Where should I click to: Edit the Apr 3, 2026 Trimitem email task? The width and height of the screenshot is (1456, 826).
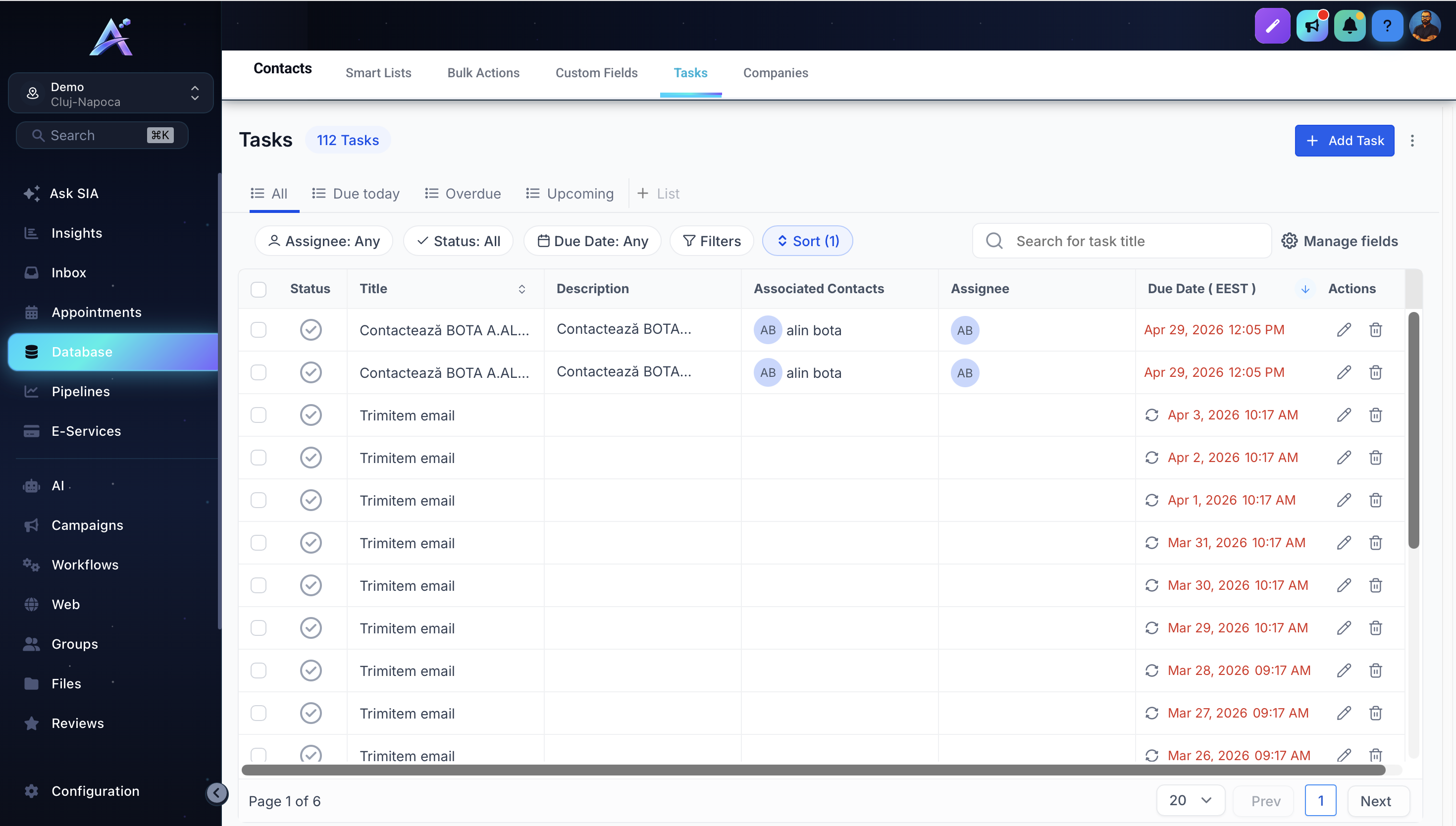tap(1343, 415)
